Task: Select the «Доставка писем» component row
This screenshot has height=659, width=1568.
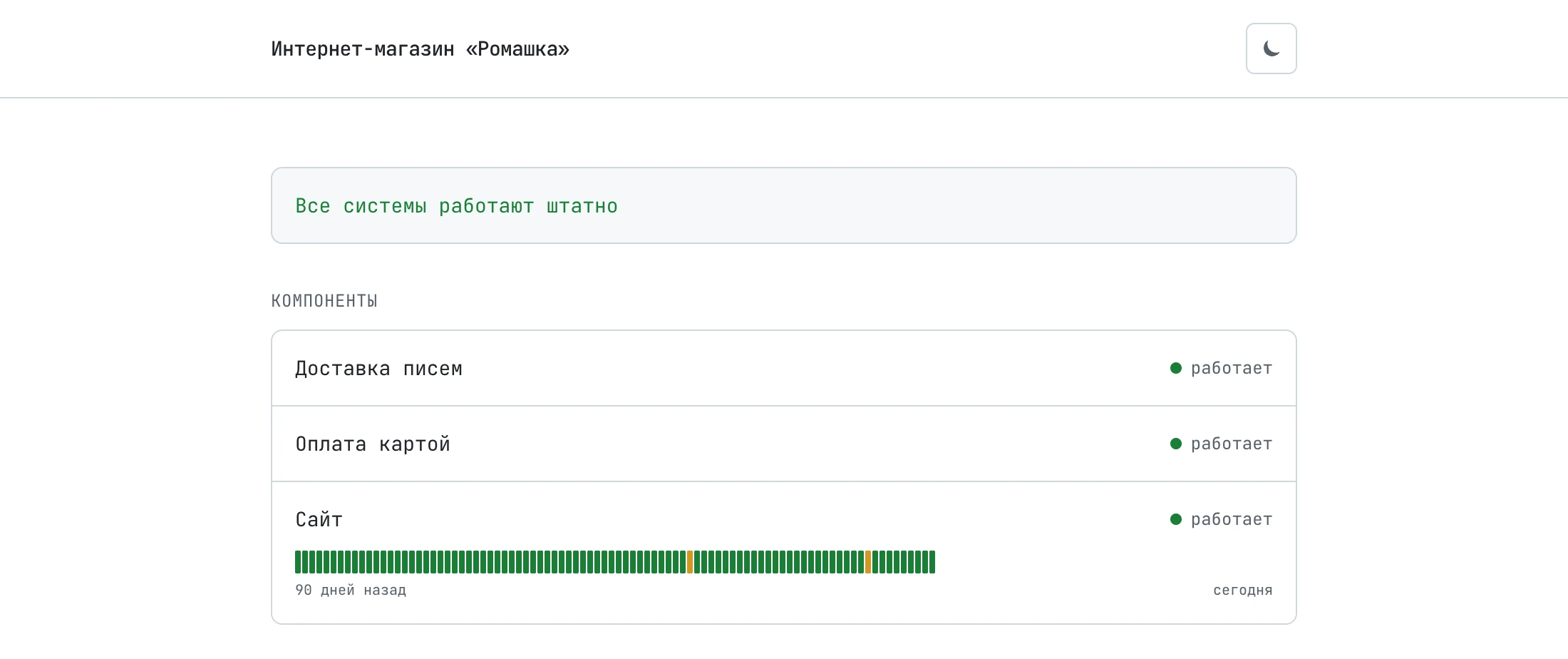Action: click(783, 368)
